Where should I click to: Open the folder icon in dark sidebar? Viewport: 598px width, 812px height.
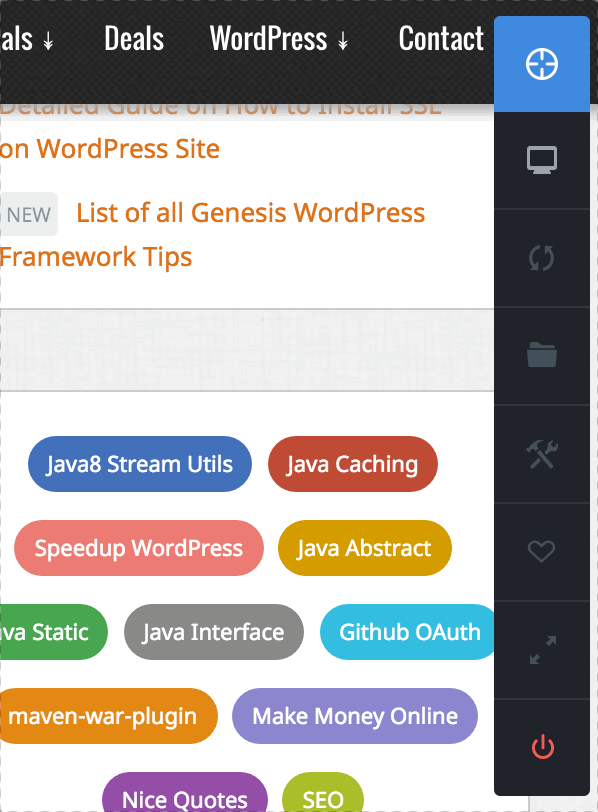[x=542, y=355]
